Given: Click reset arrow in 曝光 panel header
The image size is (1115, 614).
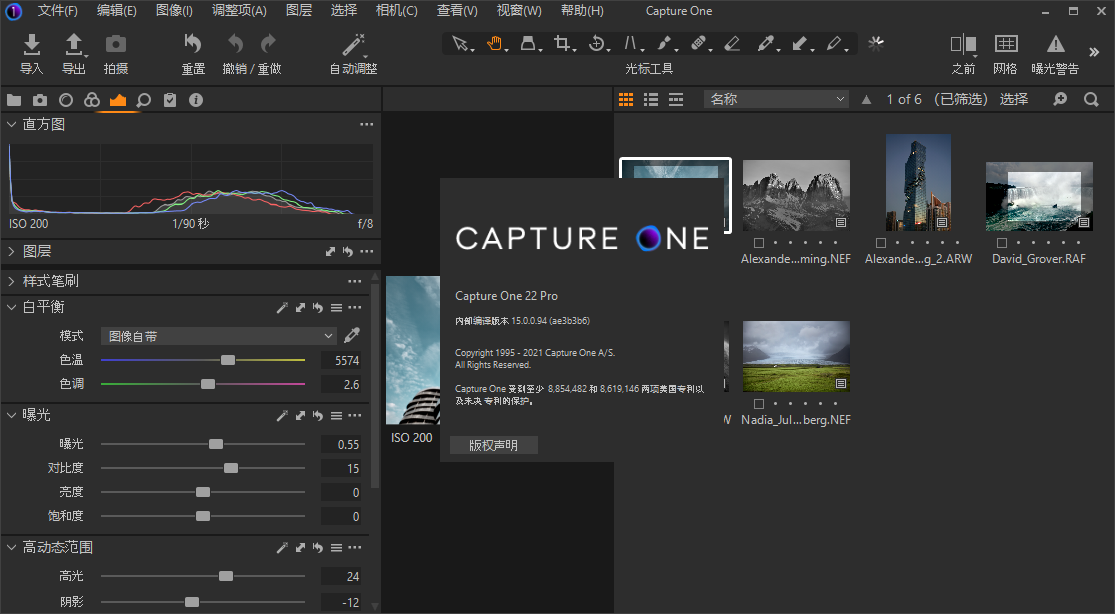Looking at the screenshot, I should [318, 415].
